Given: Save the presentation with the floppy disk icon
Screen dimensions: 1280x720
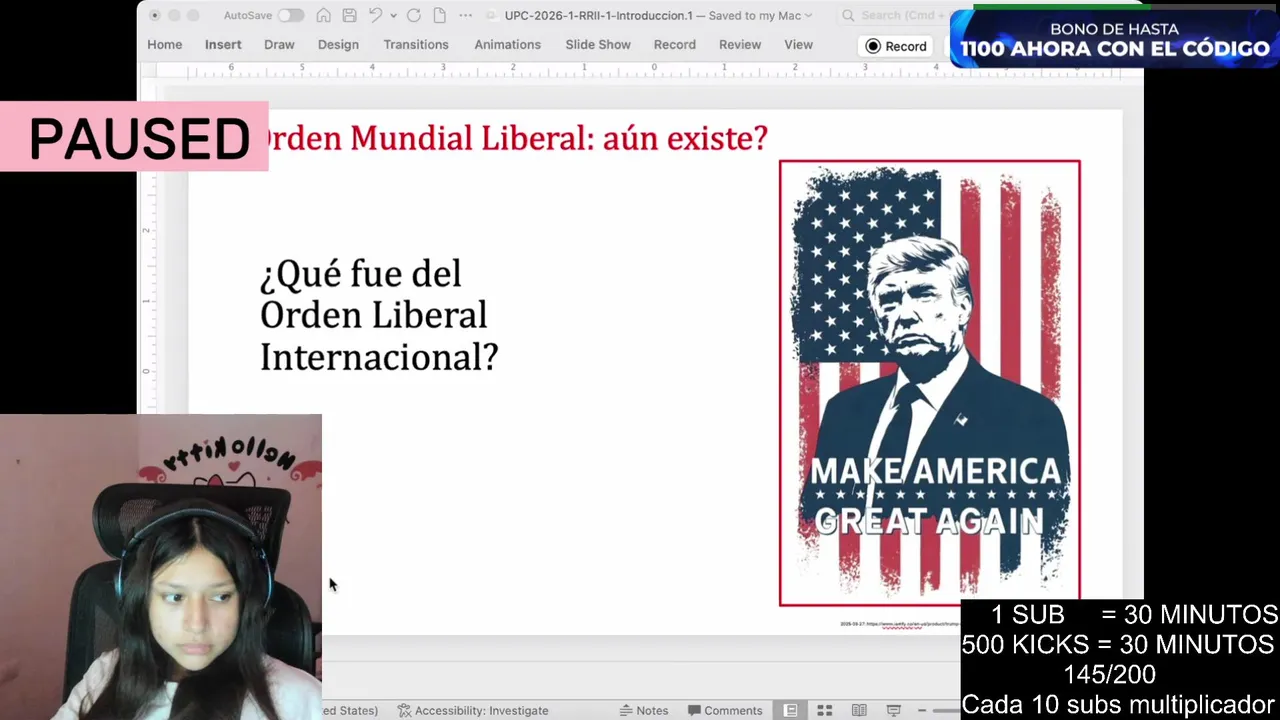Looking at the screenshot, I should (349, 15).
